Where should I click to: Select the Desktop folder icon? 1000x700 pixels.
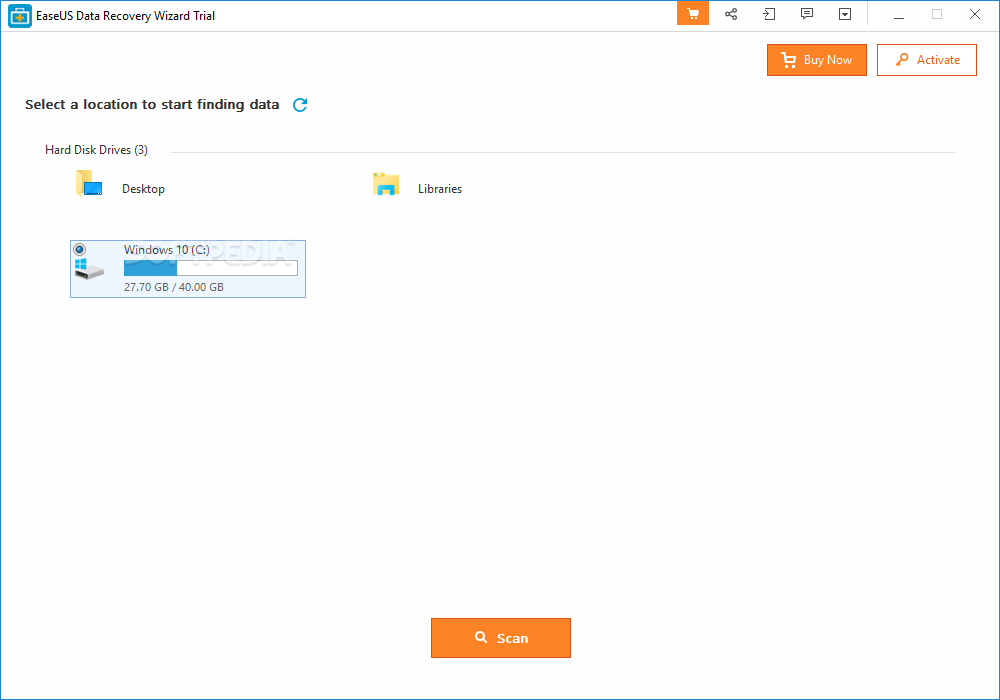pyautogui.click(x=89, y=183)
